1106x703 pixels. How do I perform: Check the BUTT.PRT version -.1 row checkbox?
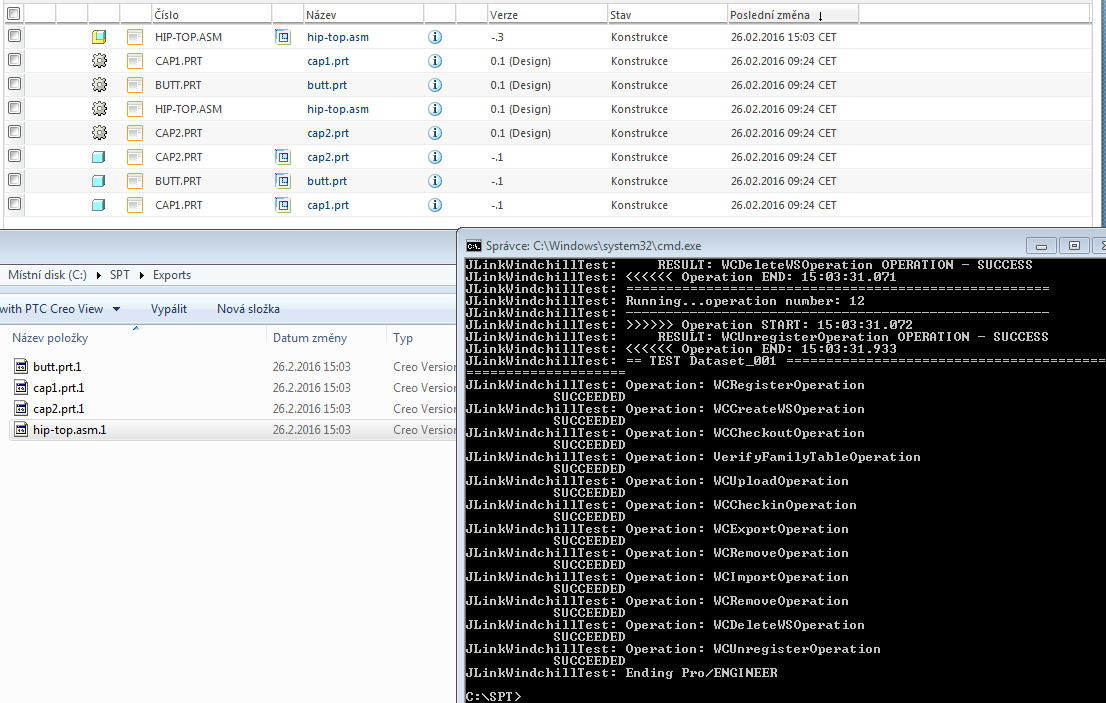[14, 180]
